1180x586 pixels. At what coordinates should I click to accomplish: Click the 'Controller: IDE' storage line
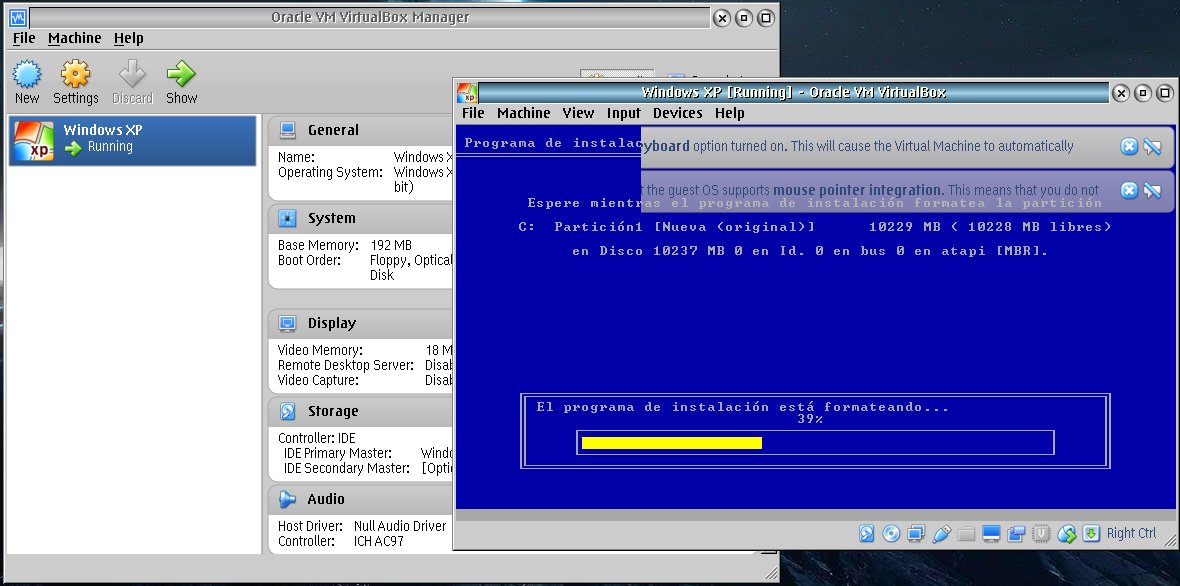(x=316, y=439)
